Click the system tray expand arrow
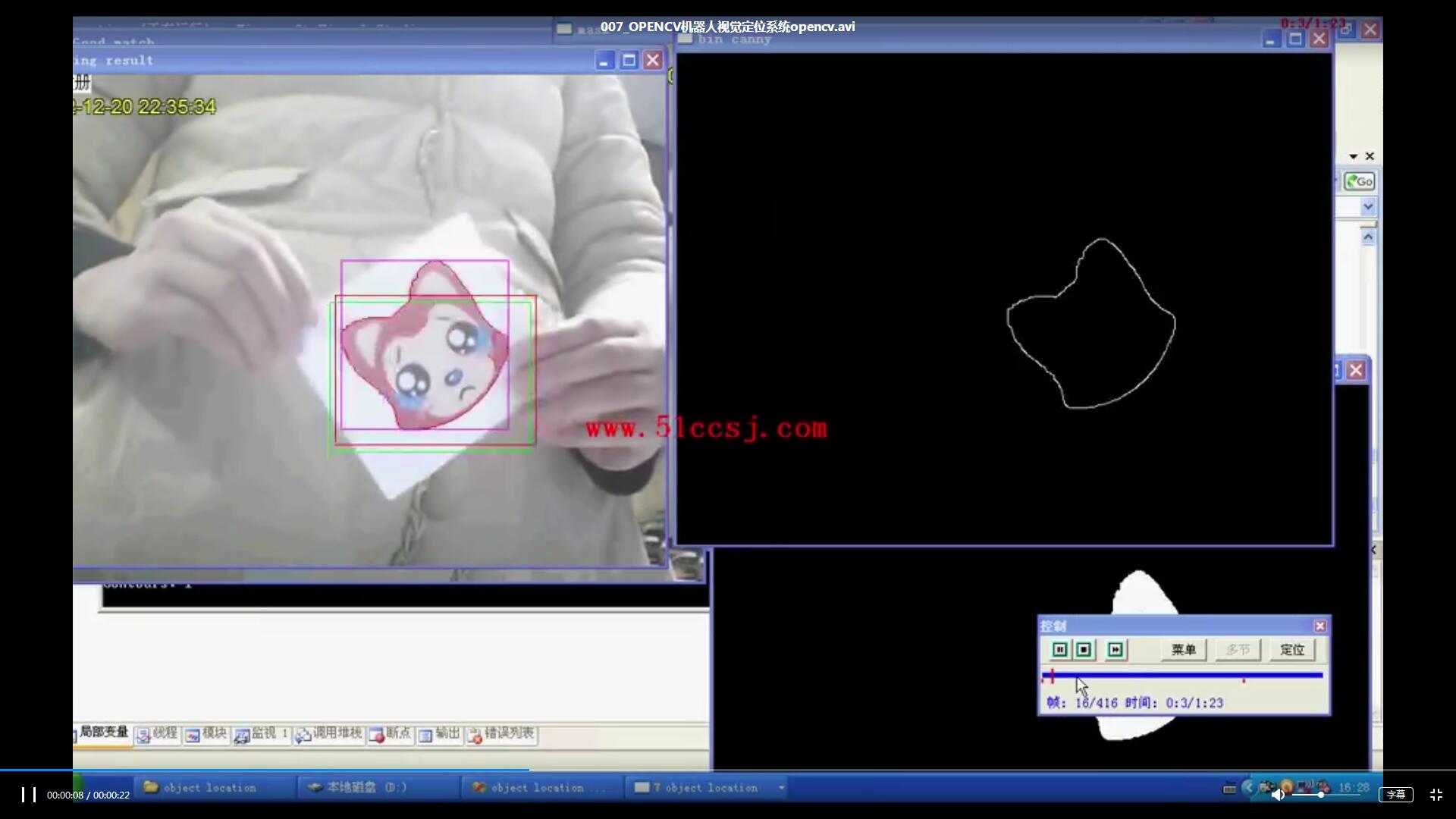 [1248, 787]
